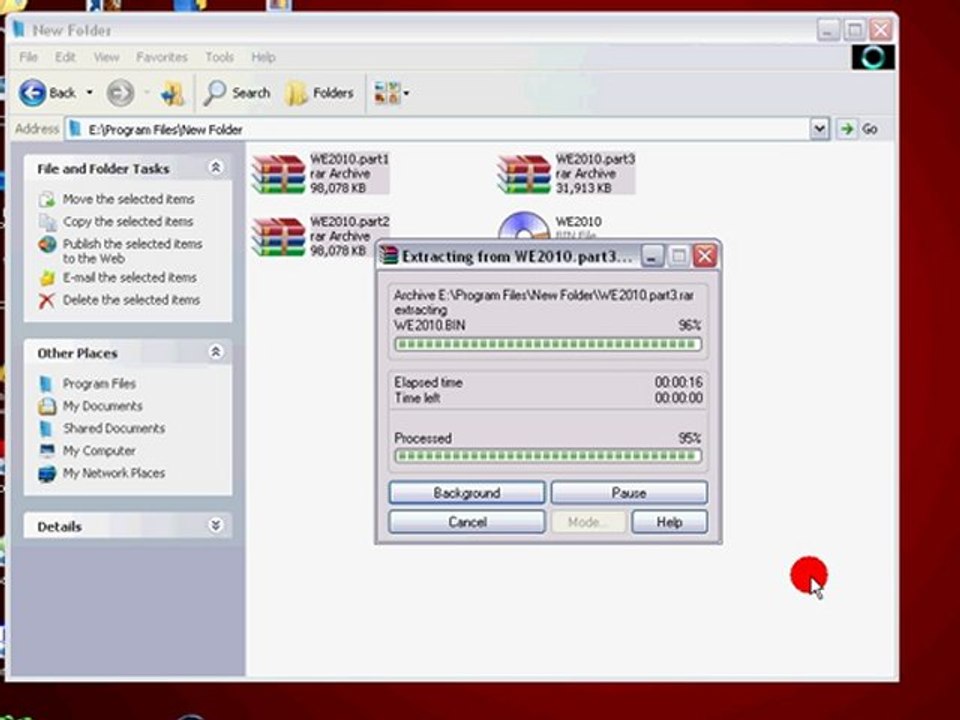
Task: Open the Favorites menu
Action: coord(162,58)
